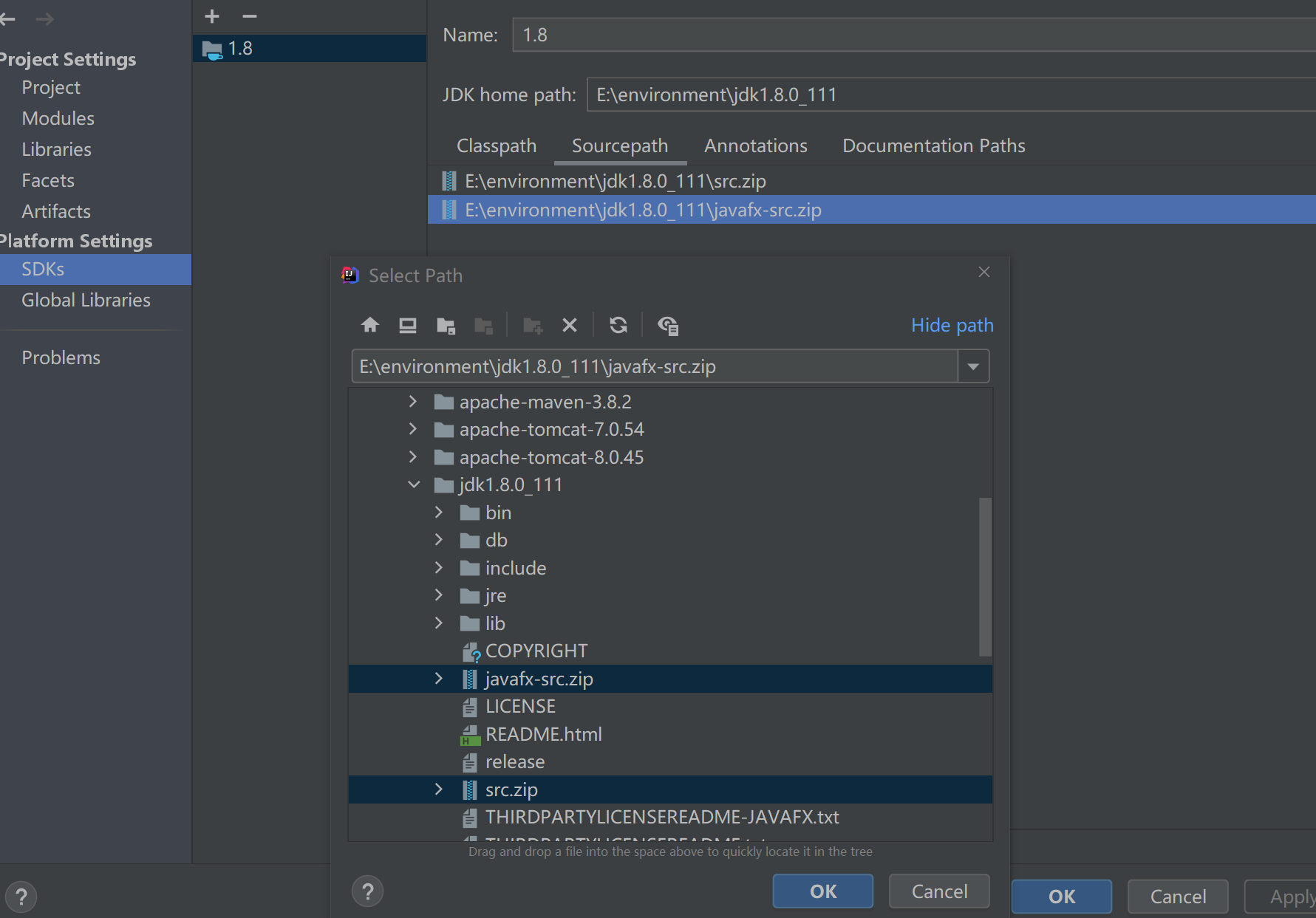Viewport: 1316px width, 918px height.
Task: Click the Hide path link
Action: [x=952, y=325]
